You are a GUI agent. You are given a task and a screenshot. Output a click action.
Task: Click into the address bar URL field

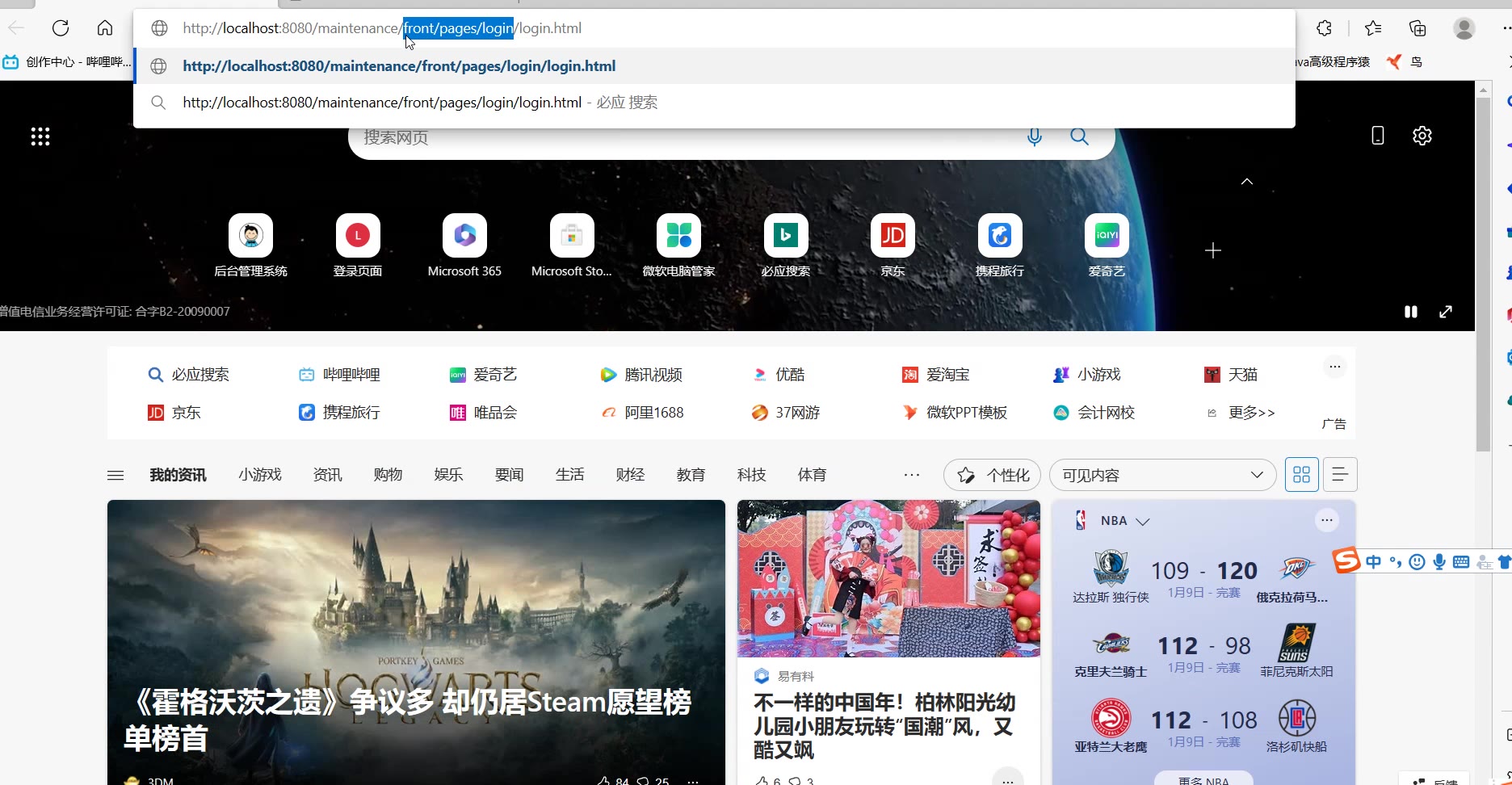pyautogui.click(x=714, y=28)
